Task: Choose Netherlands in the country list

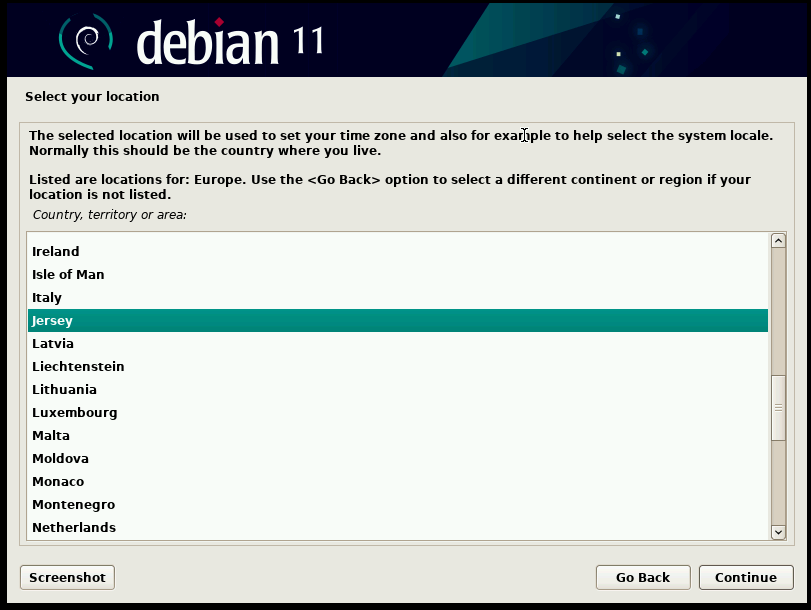Action: (397, 528)
